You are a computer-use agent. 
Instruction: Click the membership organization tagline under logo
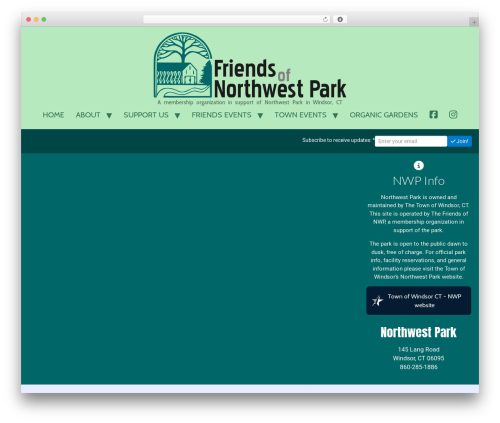pos(250,102)
